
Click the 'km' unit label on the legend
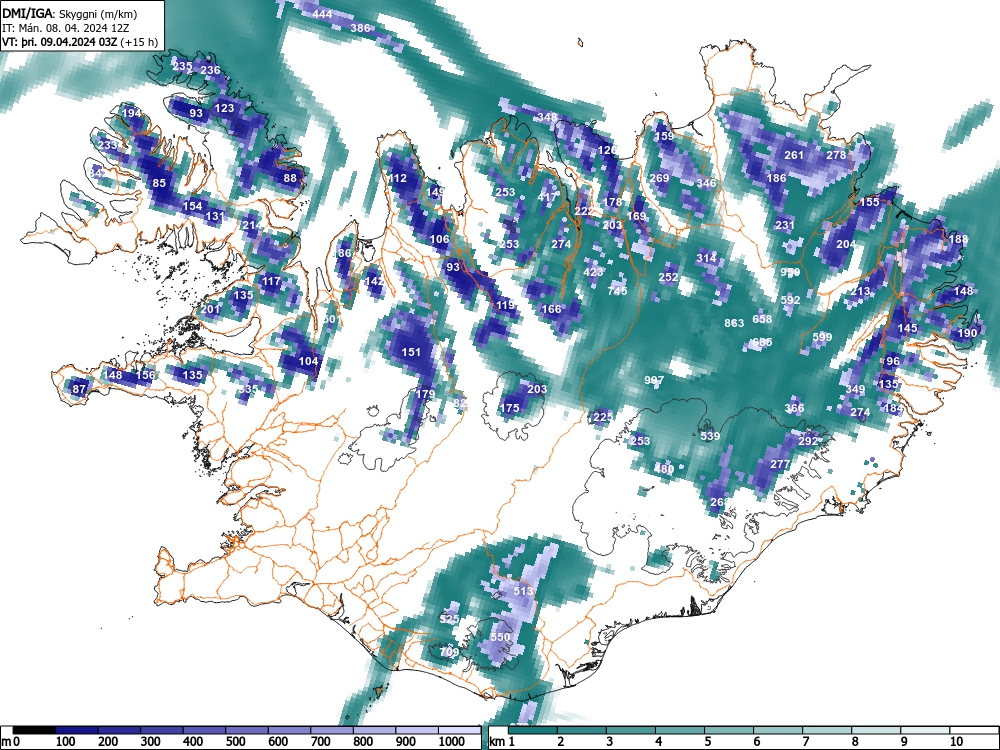[497, 742]
